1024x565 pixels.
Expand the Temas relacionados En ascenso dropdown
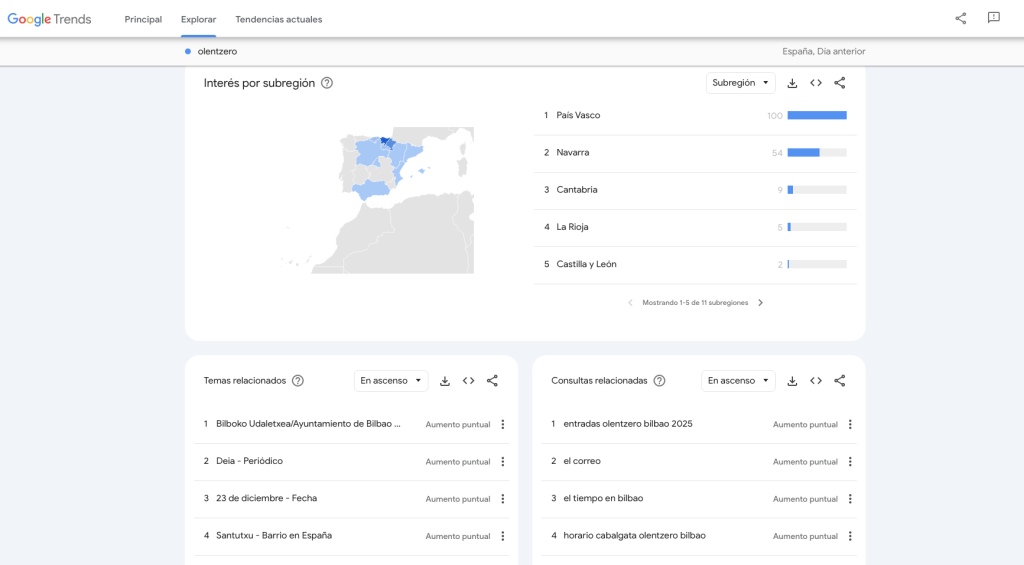[391, 381]
